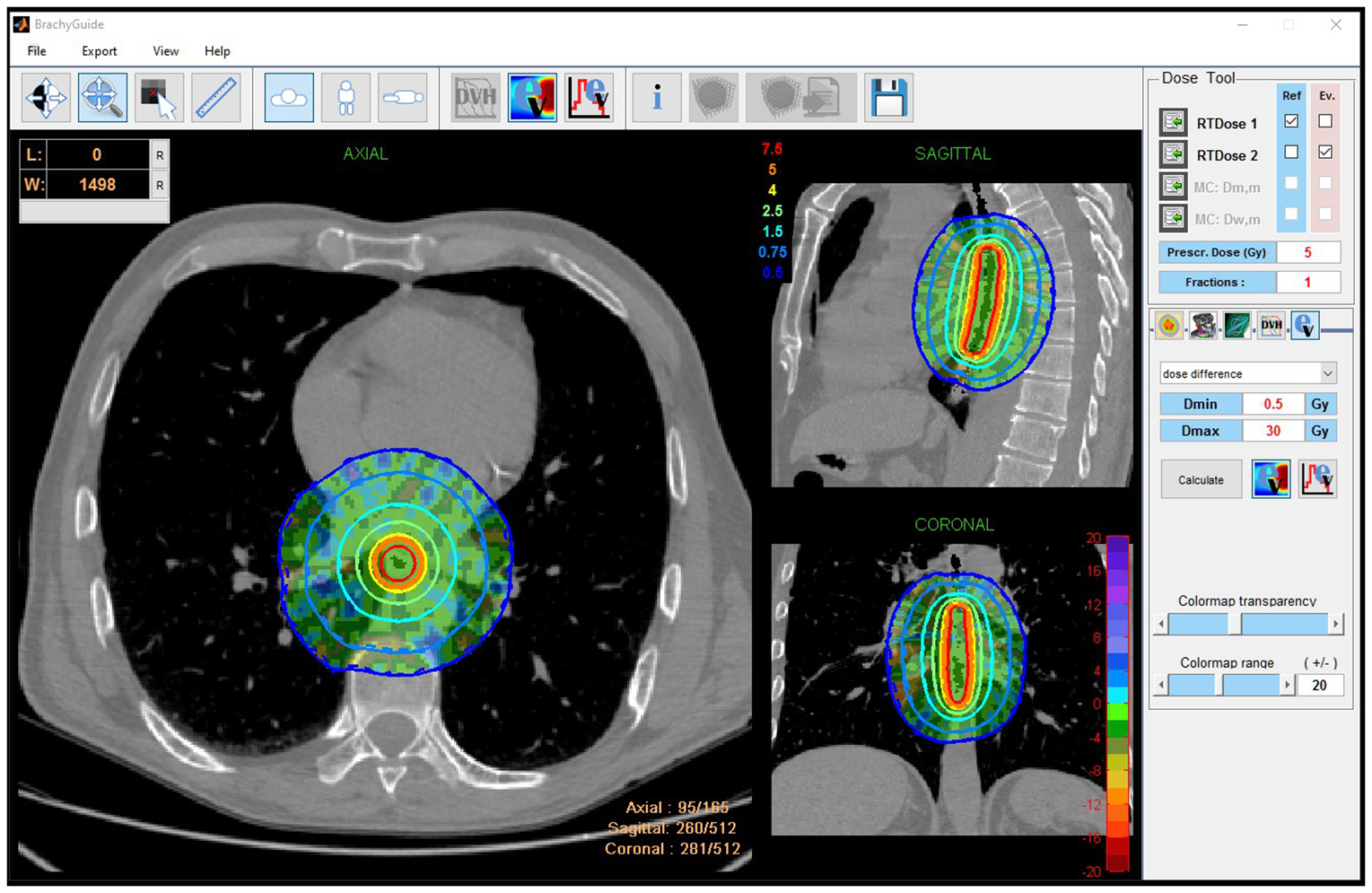
Task: Click the mesh export to document icon
Action: 800,97
